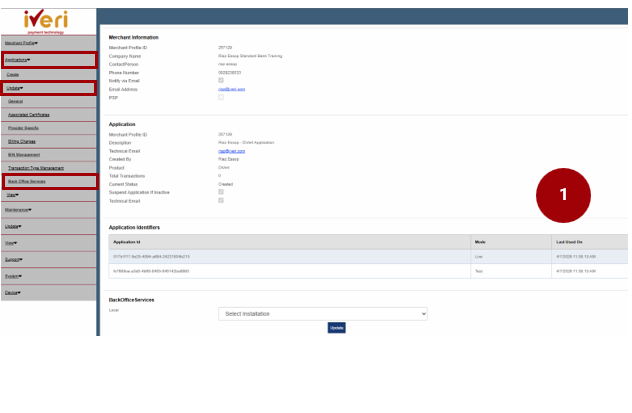Toggle the Notify via Email checkbox
This screenshot has height=413, width=632.
point(221,80)
